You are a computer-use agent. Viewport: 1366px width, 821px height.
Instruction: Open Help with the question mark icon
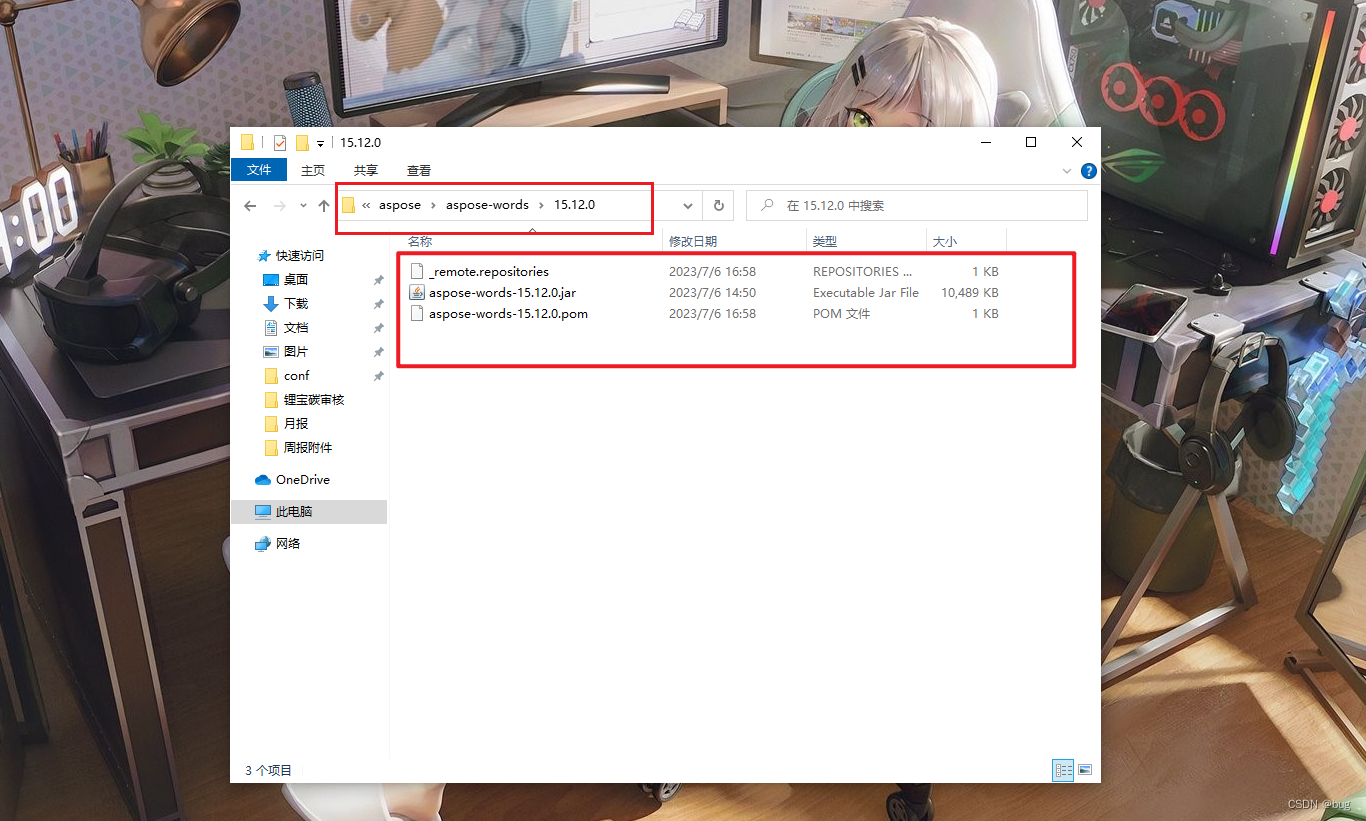click(1088, 171)
